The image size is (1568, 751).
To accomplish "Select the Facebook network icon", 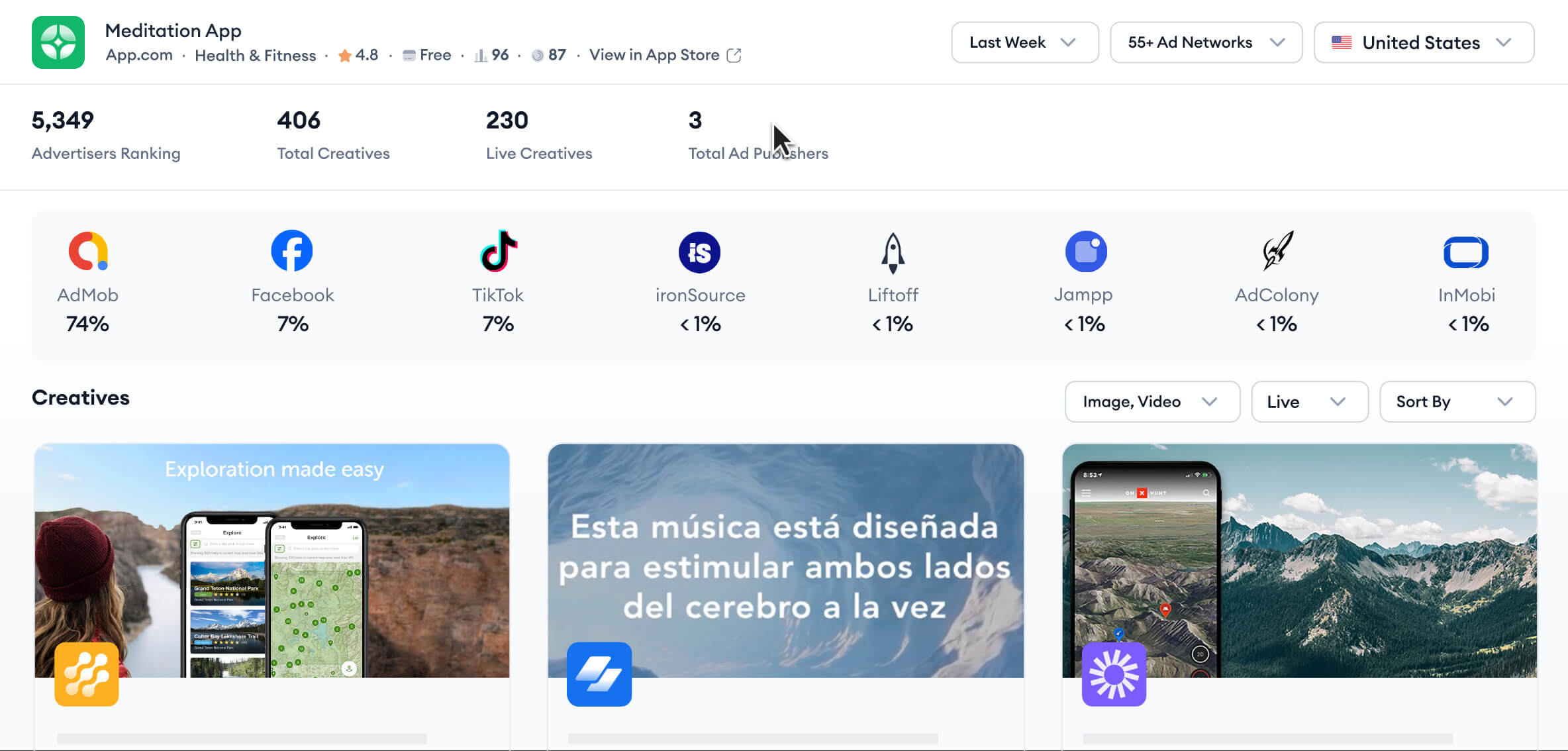I will [x=292, y=251].
